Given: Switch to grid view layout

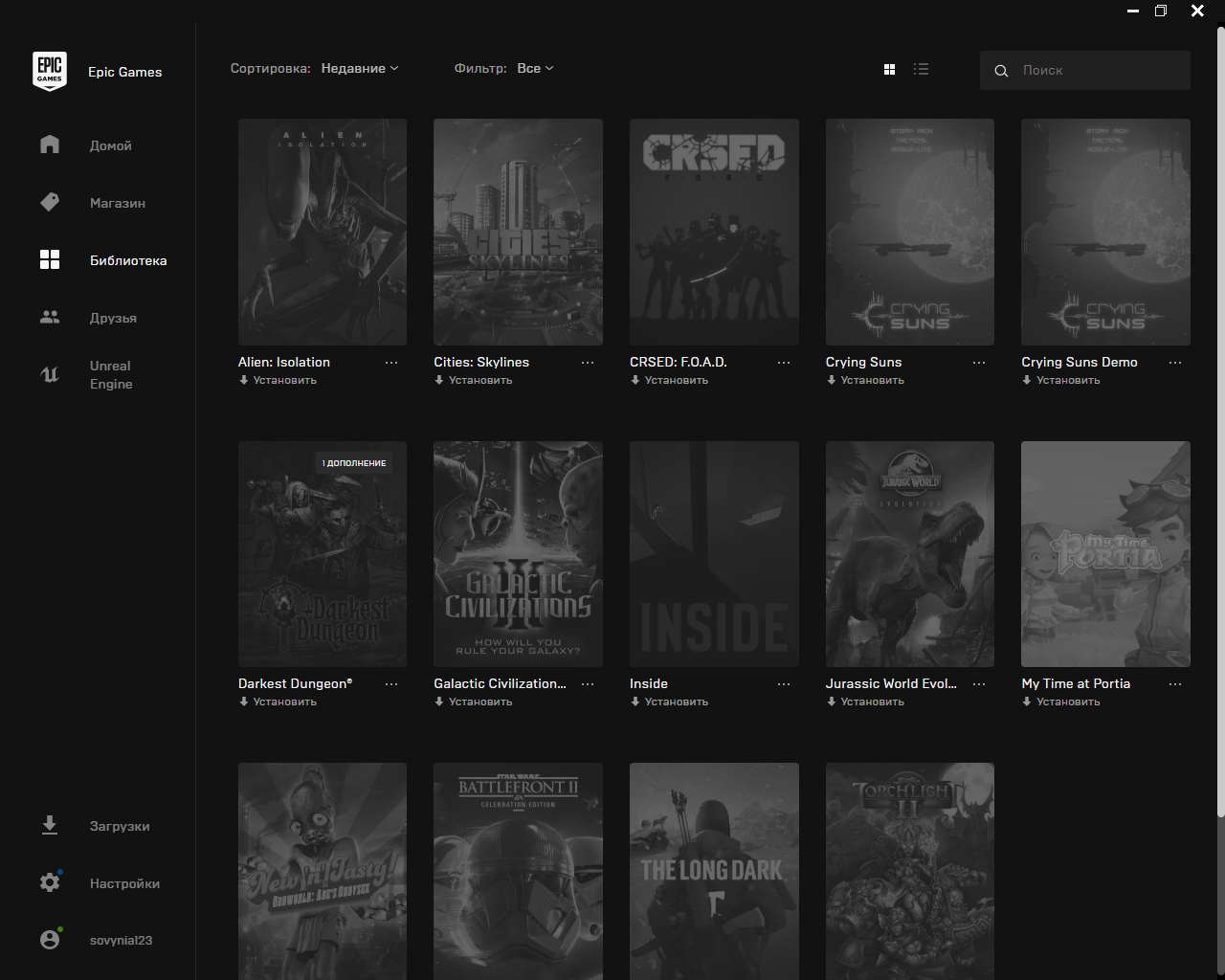Looking at the screenshot, I should (x=889, y=69).
